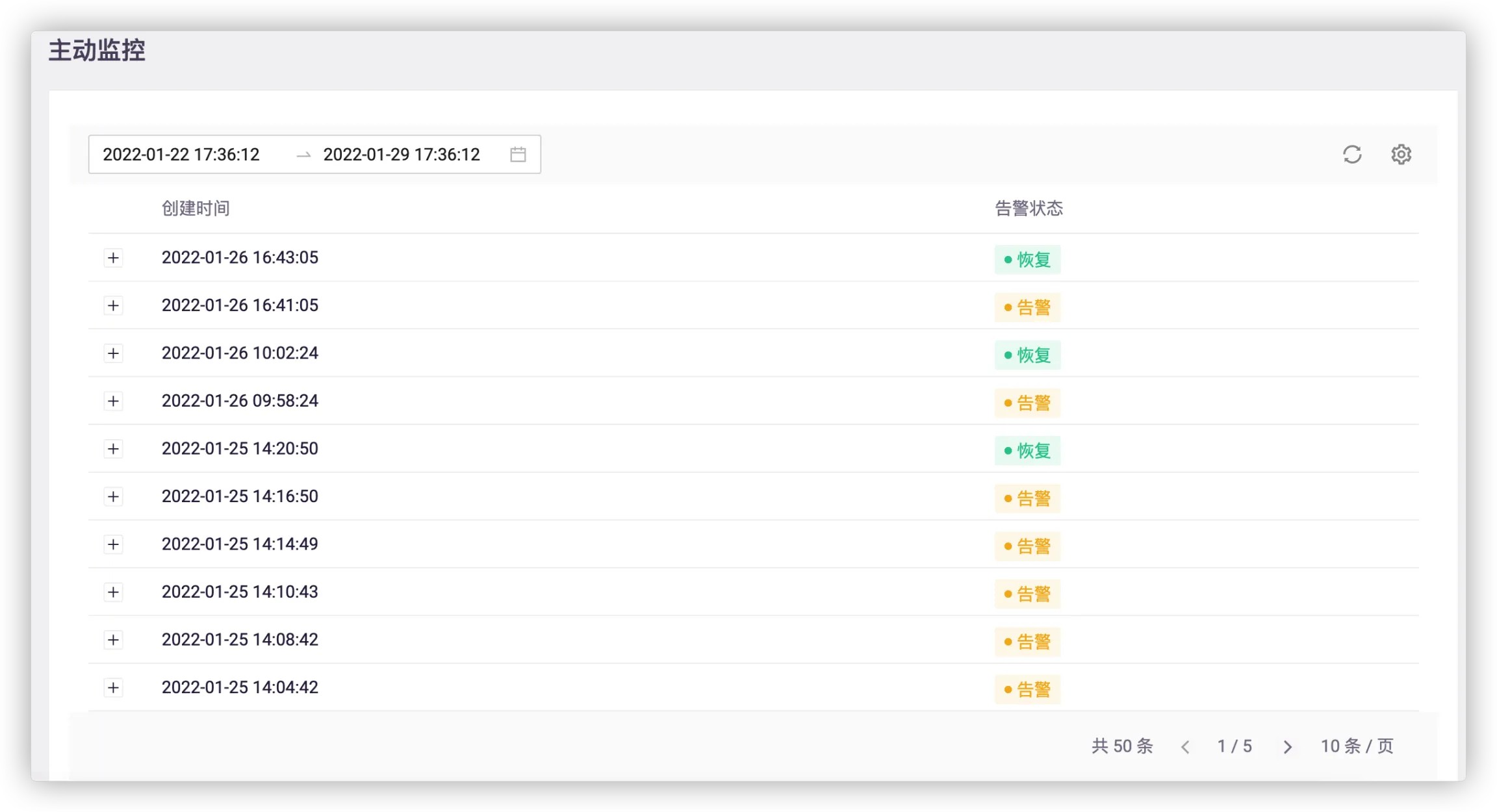Expand row 2022-01-25 14:08:42
The image size is (1497, 812).
coord(113,640)
